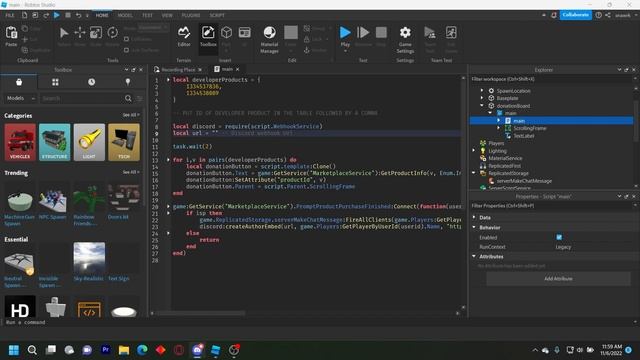Click See All next to Trending
The image size is (640, 360).
tap(131, 172)
